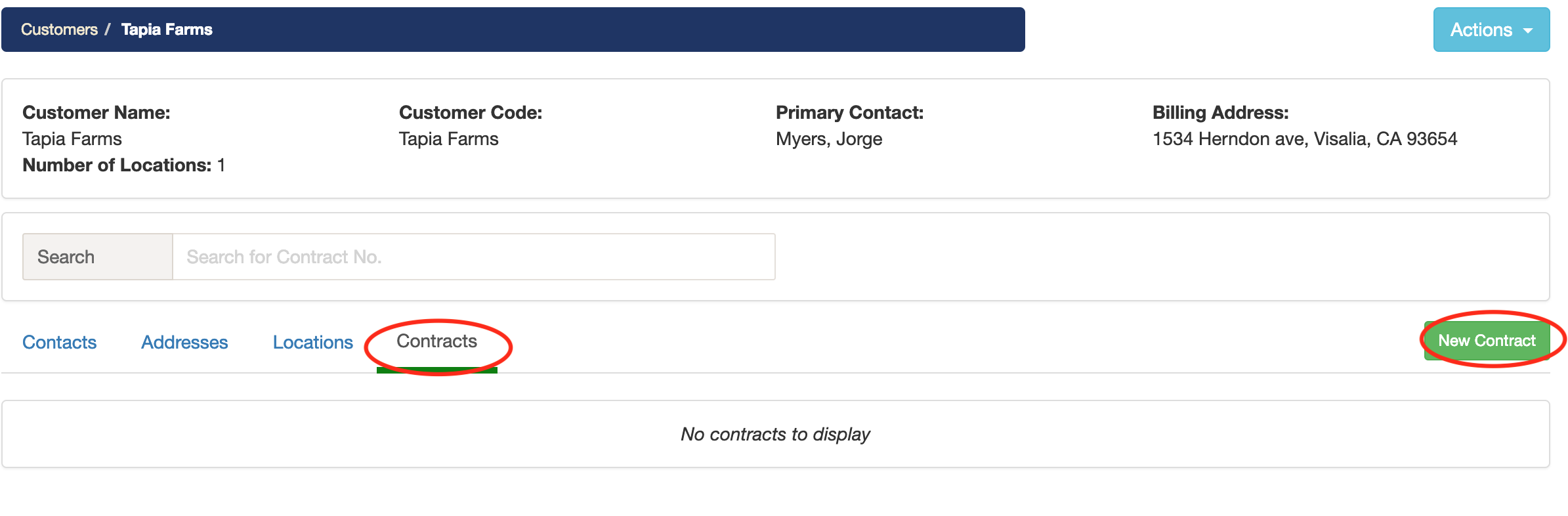Select the Addresses tab

point(184,341)
